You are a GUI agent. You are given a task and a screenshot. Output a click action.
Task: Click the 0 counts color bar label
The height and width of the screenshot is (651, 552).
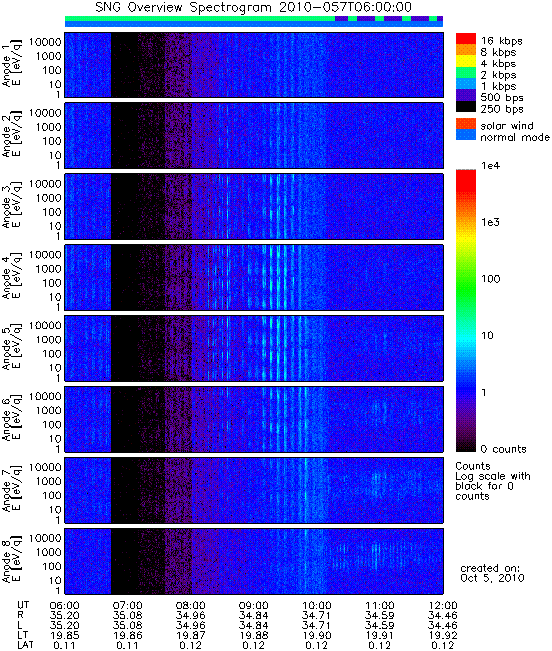point(503,449)
